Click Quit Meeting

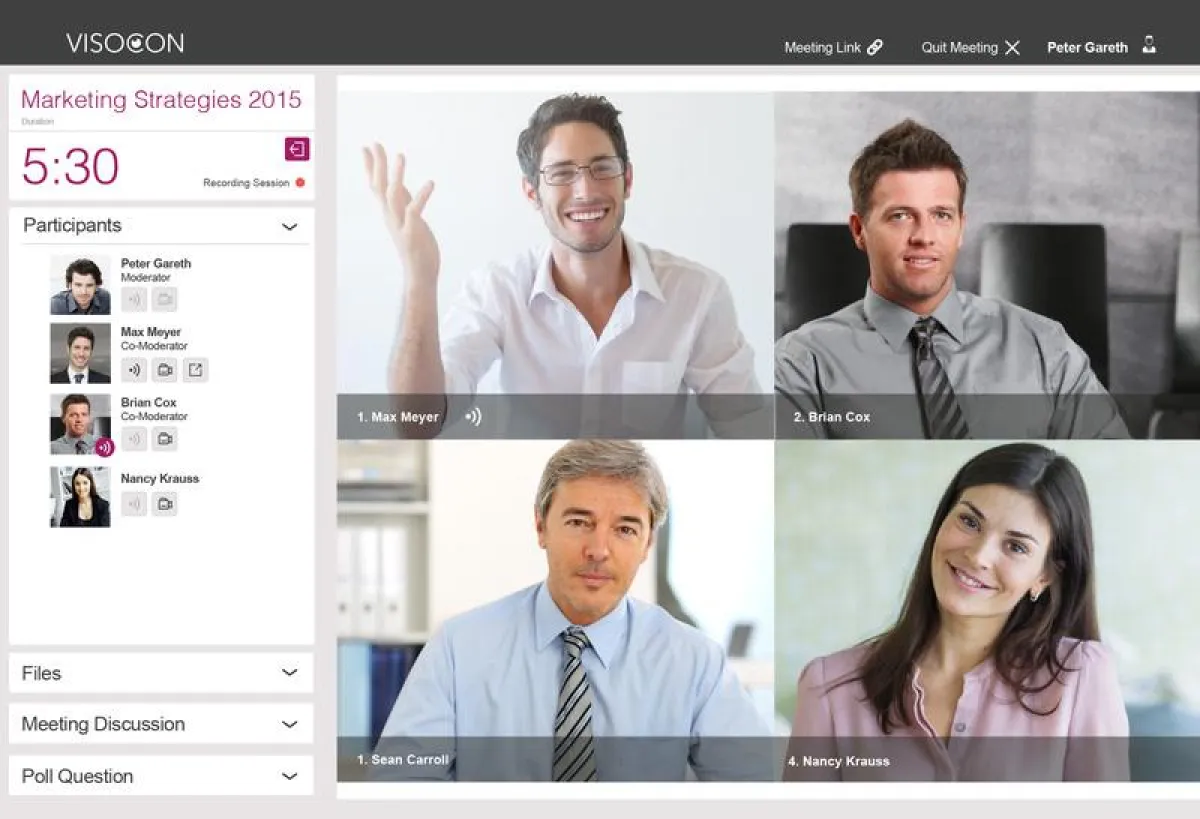pos(970,47)
